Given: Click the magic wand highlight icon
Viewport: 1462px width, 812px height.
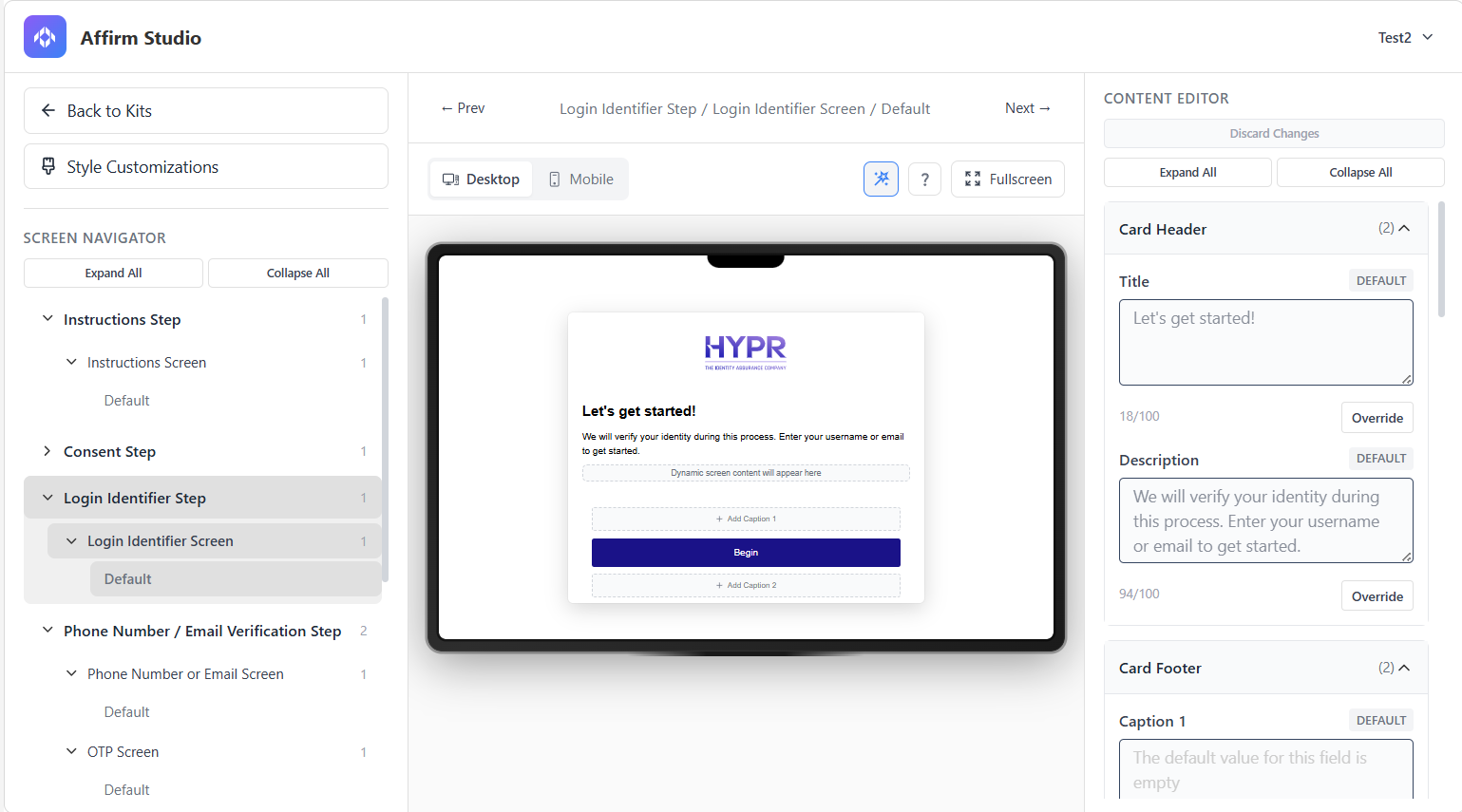Looking at the screenshot, I should (x=881, y=179).
